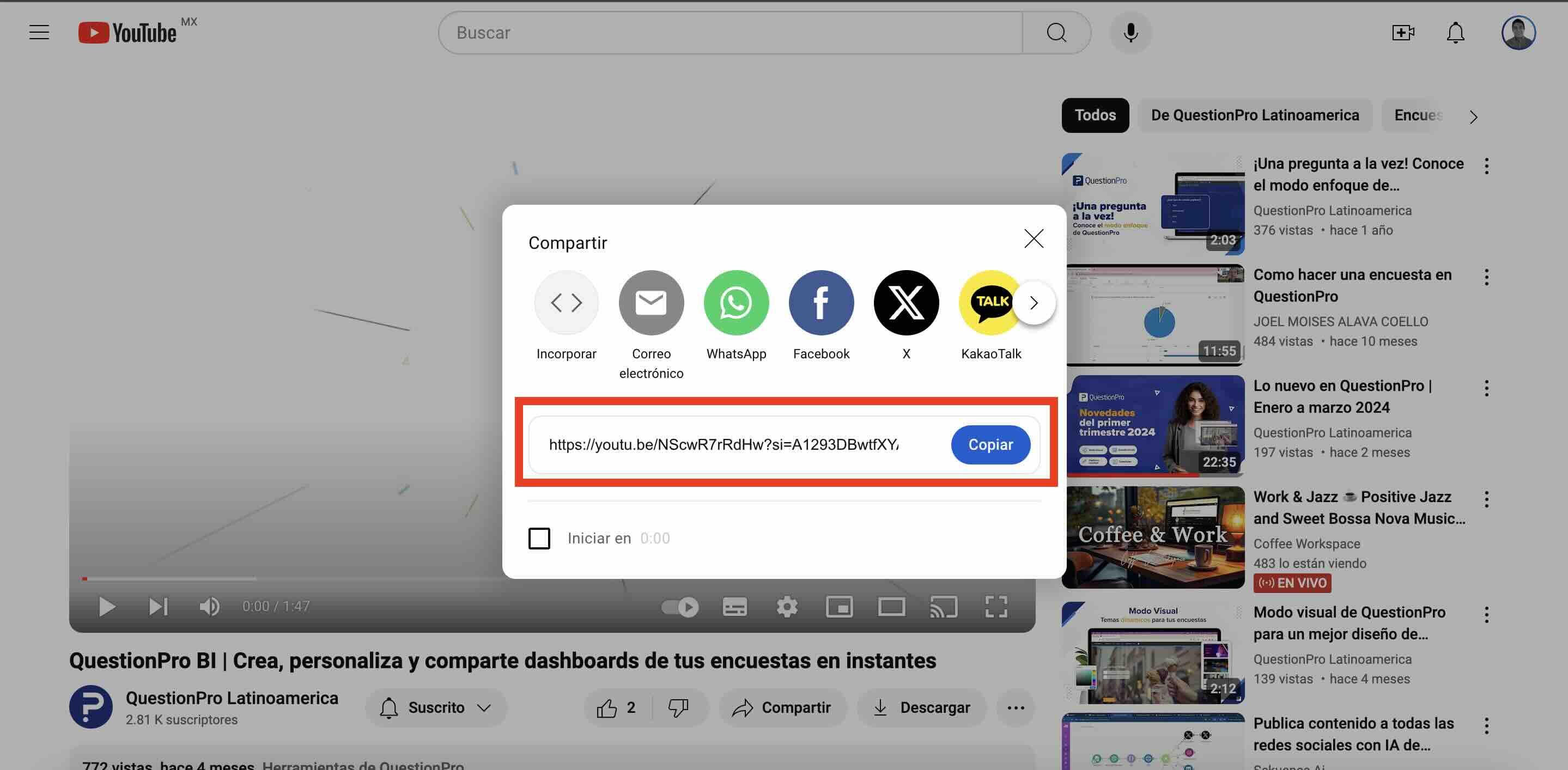The height and width of the screenshot is (770, 1568).
Task: Share the video on X
Action: click(907, 316)
